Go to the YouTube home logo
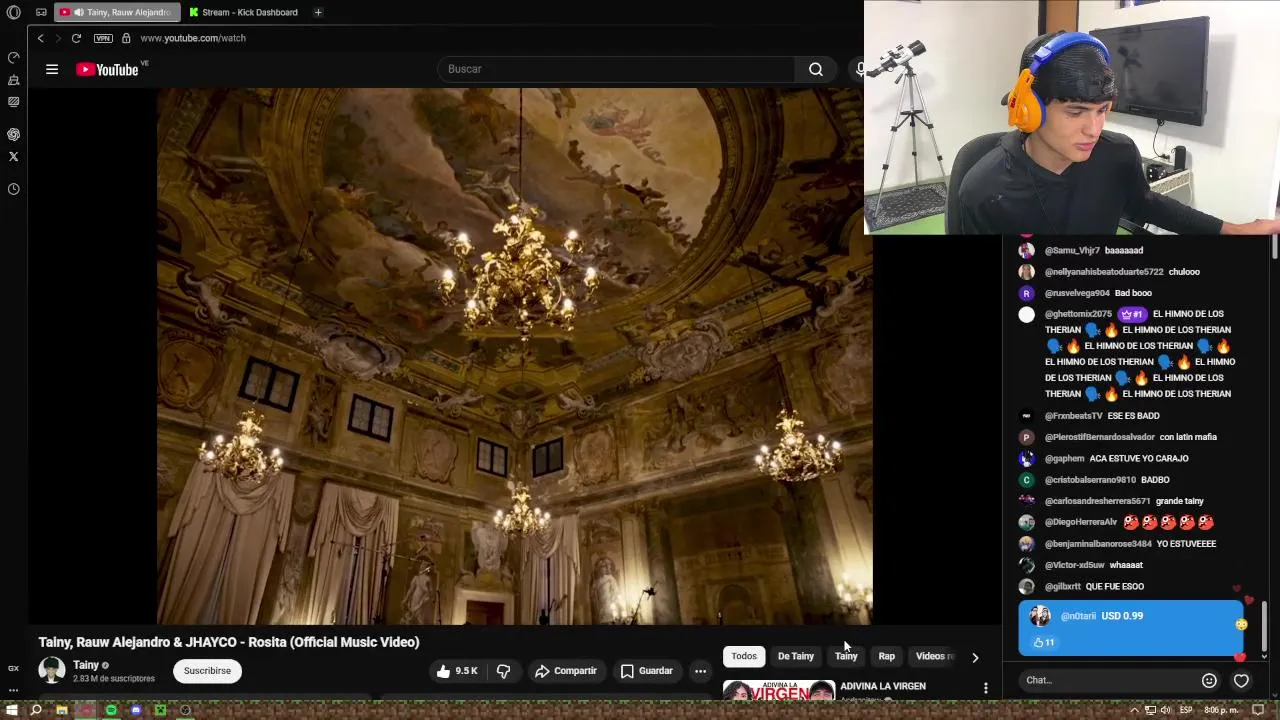 (107, 69)
